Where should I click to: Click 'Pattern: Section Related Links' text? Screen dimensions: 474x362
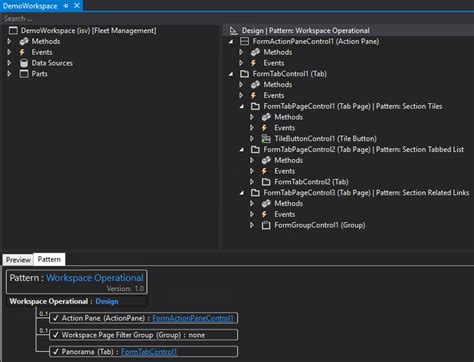[x=422, y=193]
